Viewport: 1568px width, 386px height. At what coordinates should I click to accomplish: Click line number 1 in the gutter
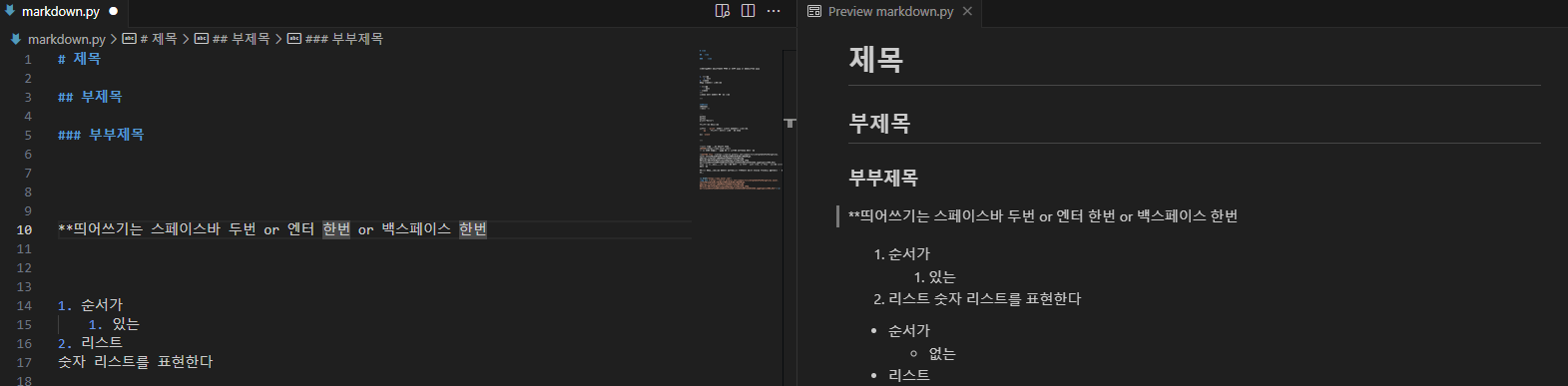point(28,59)
